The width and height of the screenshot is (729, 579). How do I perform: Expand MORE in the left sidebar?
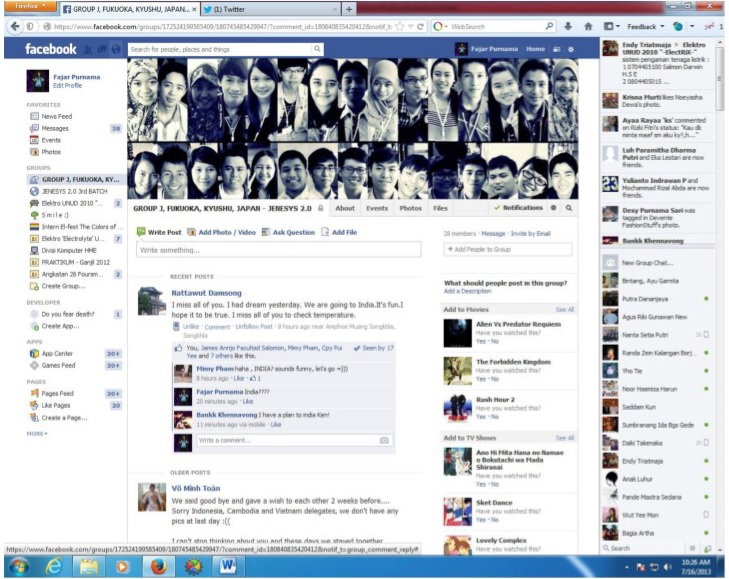pyautogui.click(x=37, y=433)
